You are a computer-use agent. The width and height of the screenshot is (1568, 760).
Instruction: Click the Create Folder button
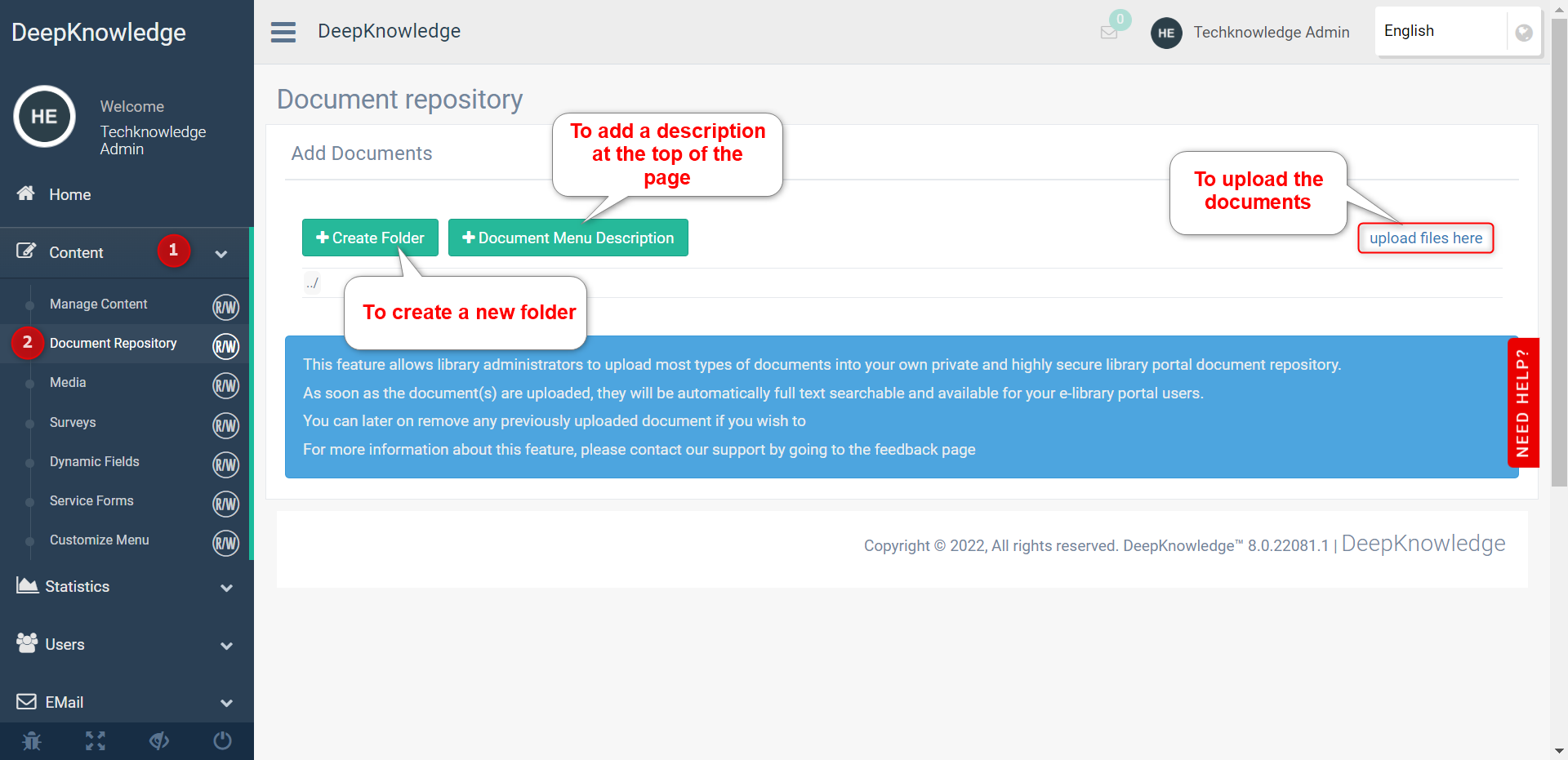(370, 238)
